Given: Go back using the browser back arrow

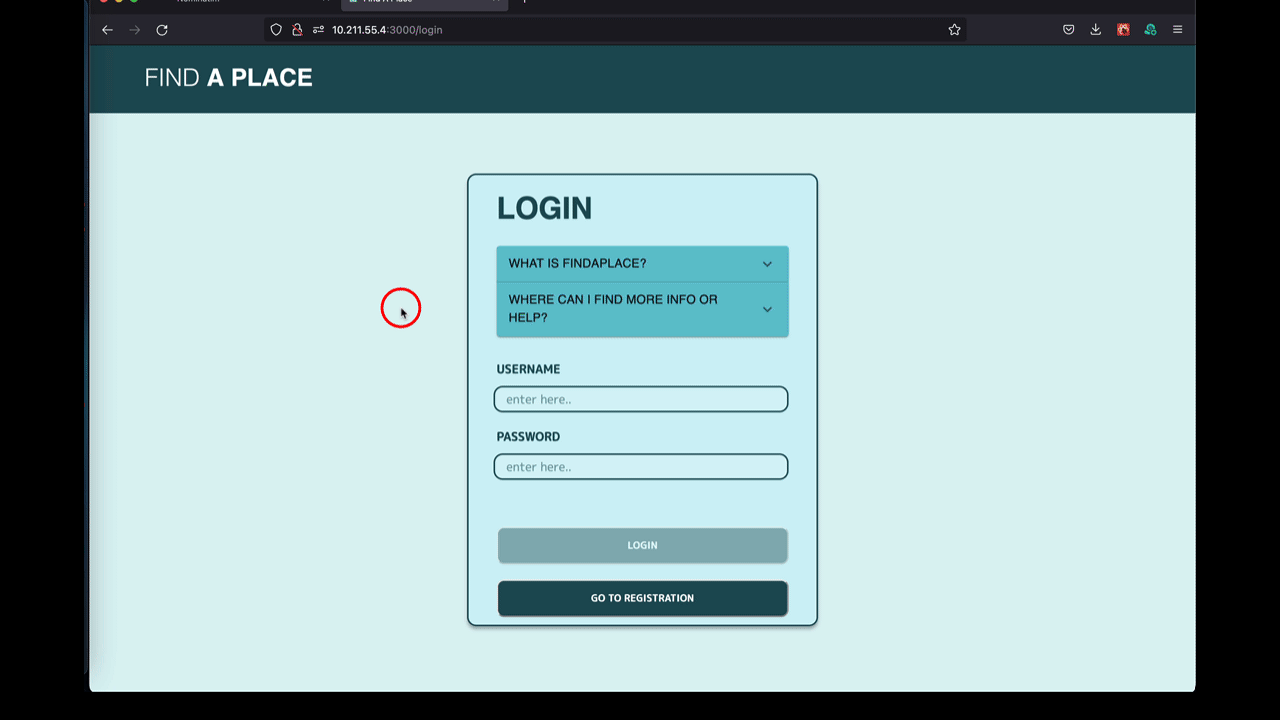Looking at the screenshot, I should click(x=107, y=30).
